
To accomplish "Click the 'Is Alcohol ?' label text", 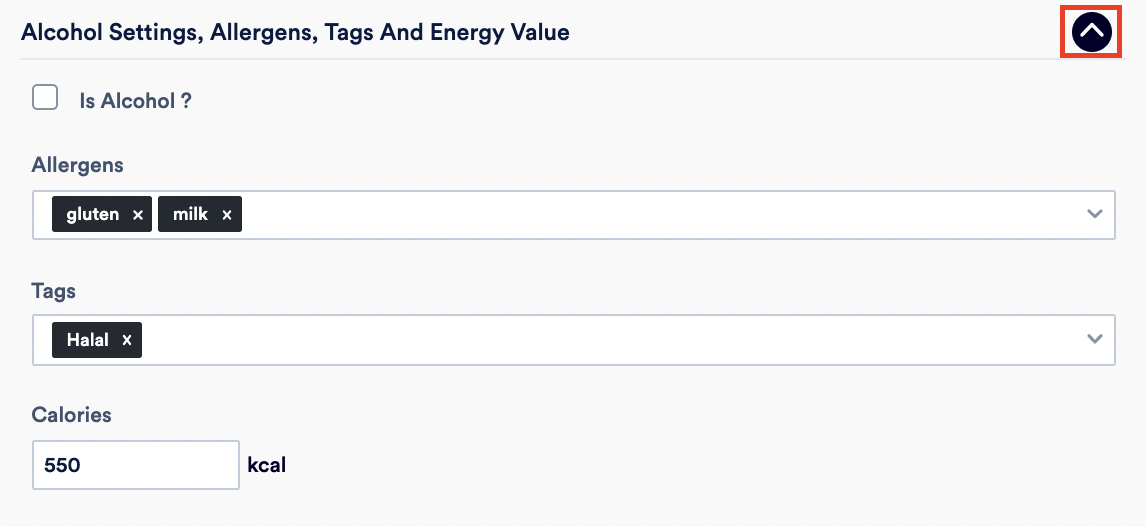I will 135,101.
